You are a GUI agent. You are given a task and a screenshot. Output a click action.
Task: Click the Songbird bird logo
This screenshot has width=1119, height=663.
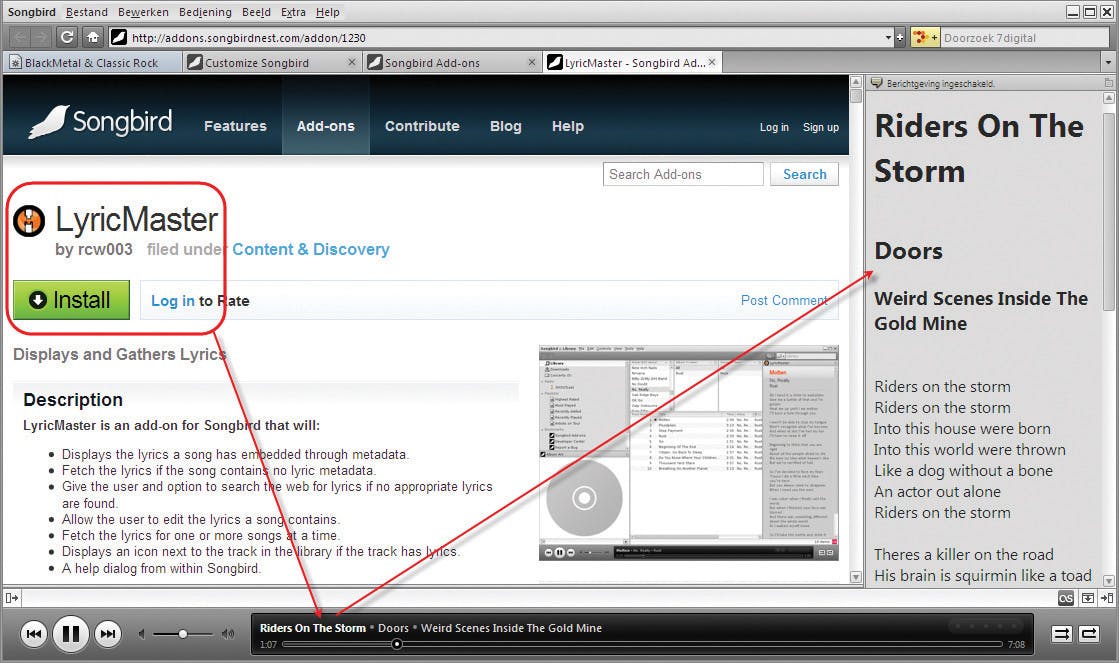pyautogui.click(x=49, y=122)
